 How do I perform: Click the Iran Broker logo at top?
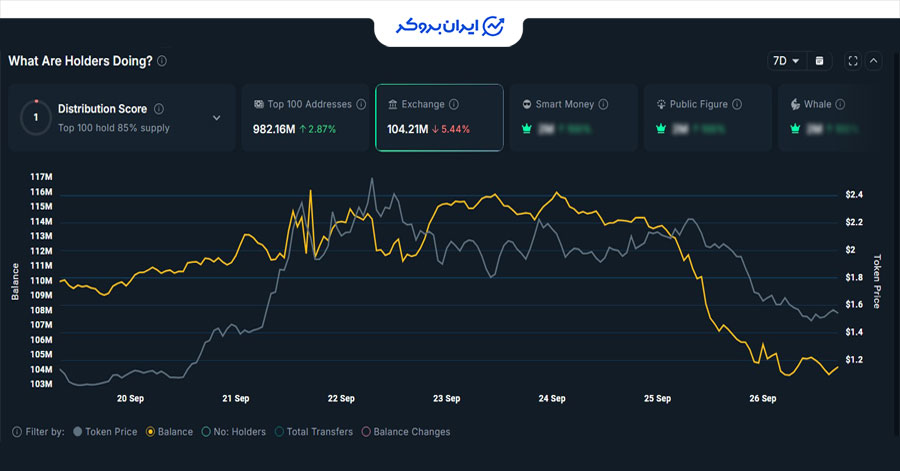tap(449, 25)
